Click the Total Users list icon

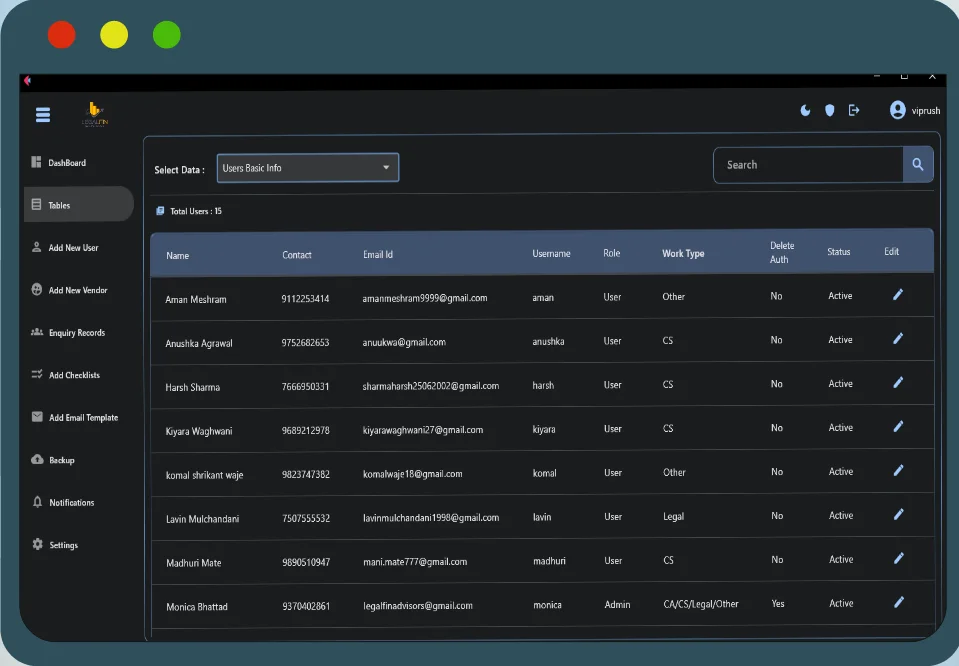coord(160,211)
